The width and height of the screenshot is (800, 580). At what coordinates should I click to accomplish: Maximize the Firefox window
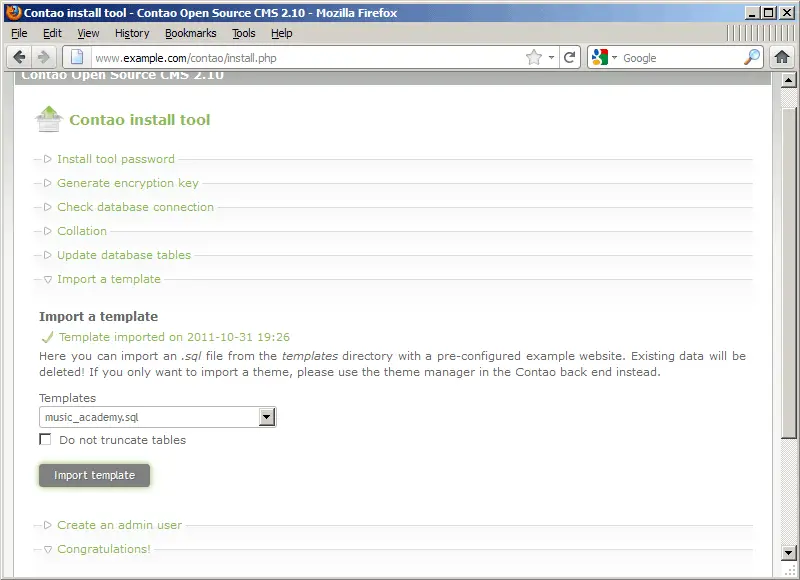[768, 13]
